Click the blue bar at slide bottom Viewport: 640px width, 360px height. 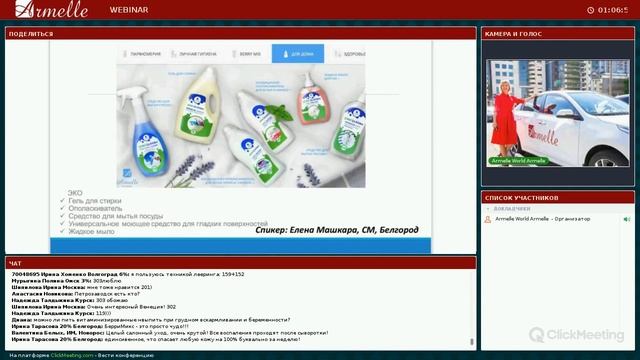[240, 246]
